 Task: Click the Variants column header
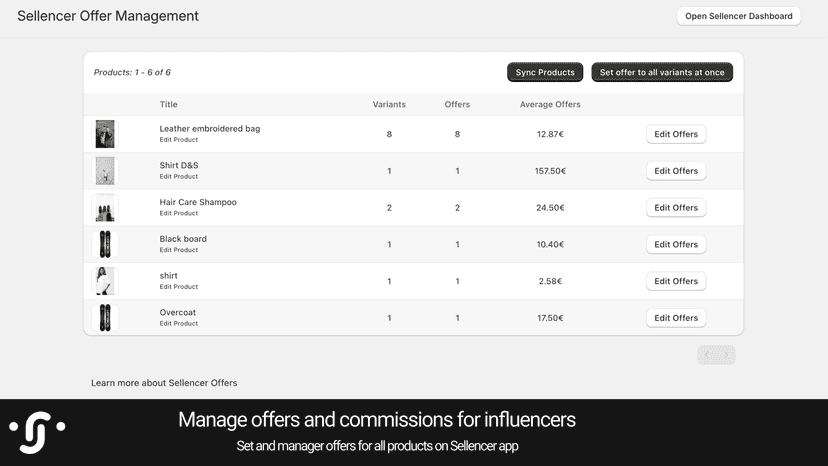389,105
